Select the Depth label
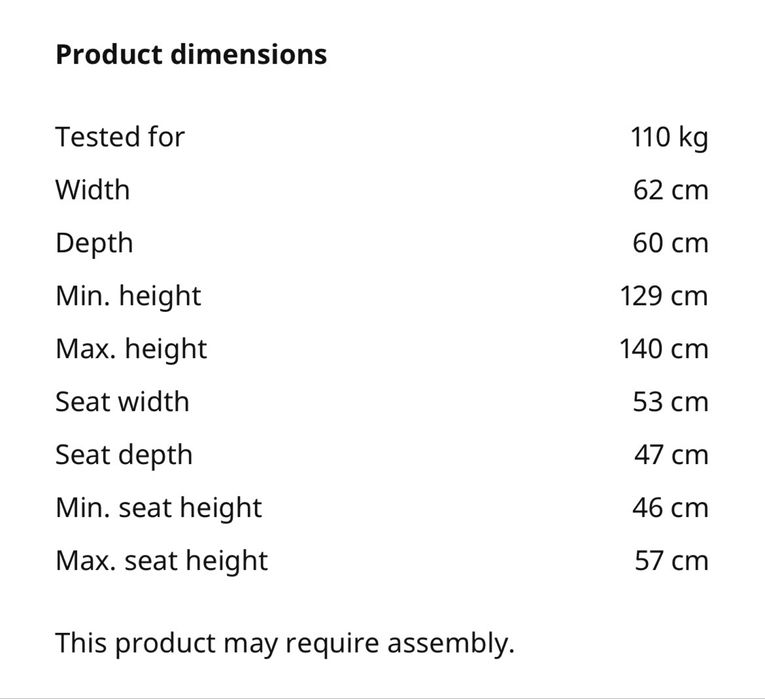765x699 pixels. 94,242
